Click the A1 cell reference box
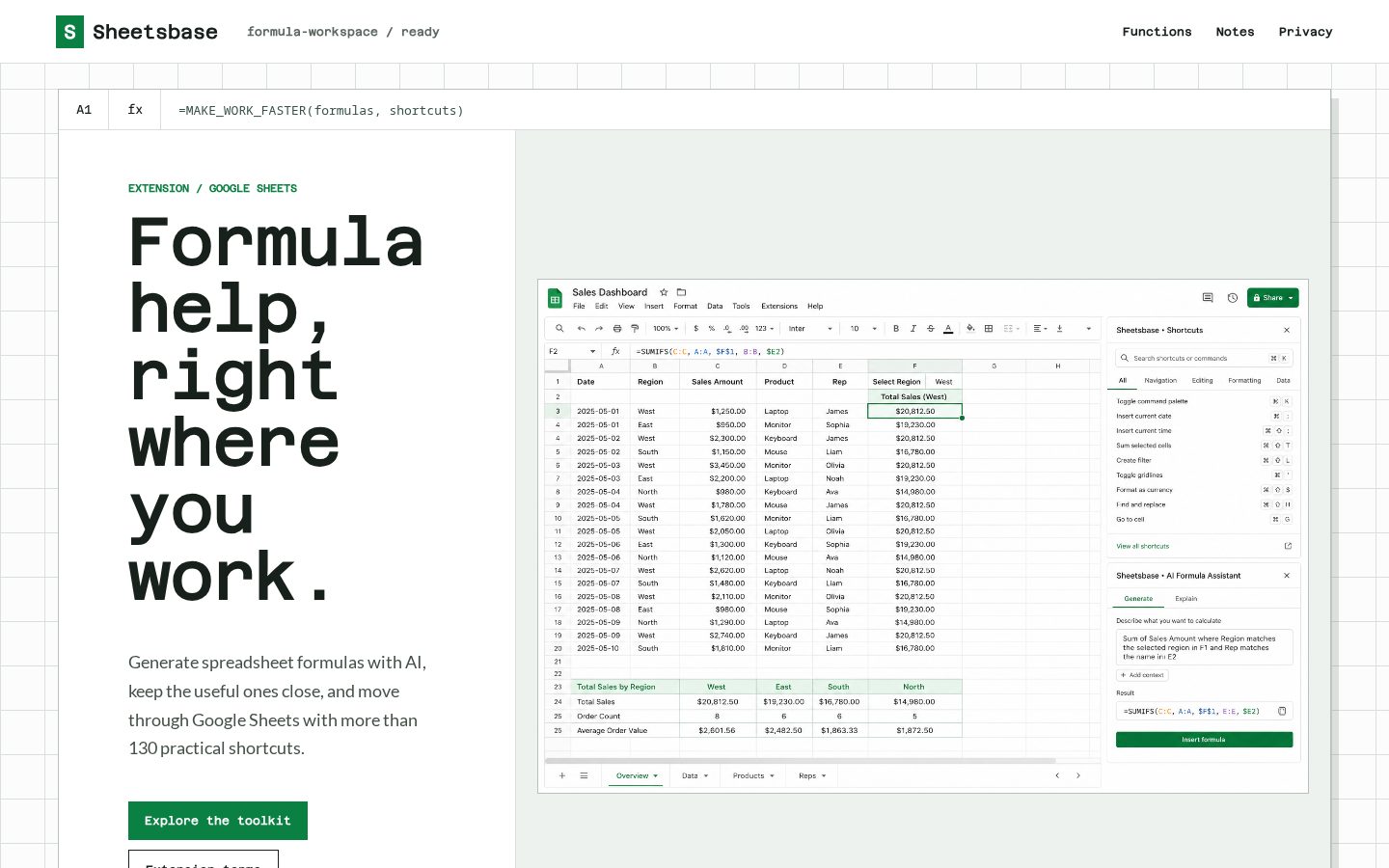This screenshot has height=868, width=1389. 84,110
